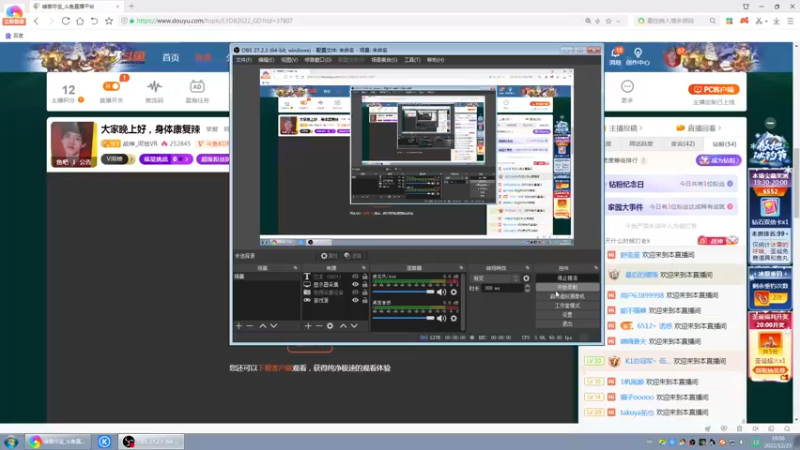Pop out the Scenes dock icon
This screenshot has height=450, width=800.
point(295,268)
